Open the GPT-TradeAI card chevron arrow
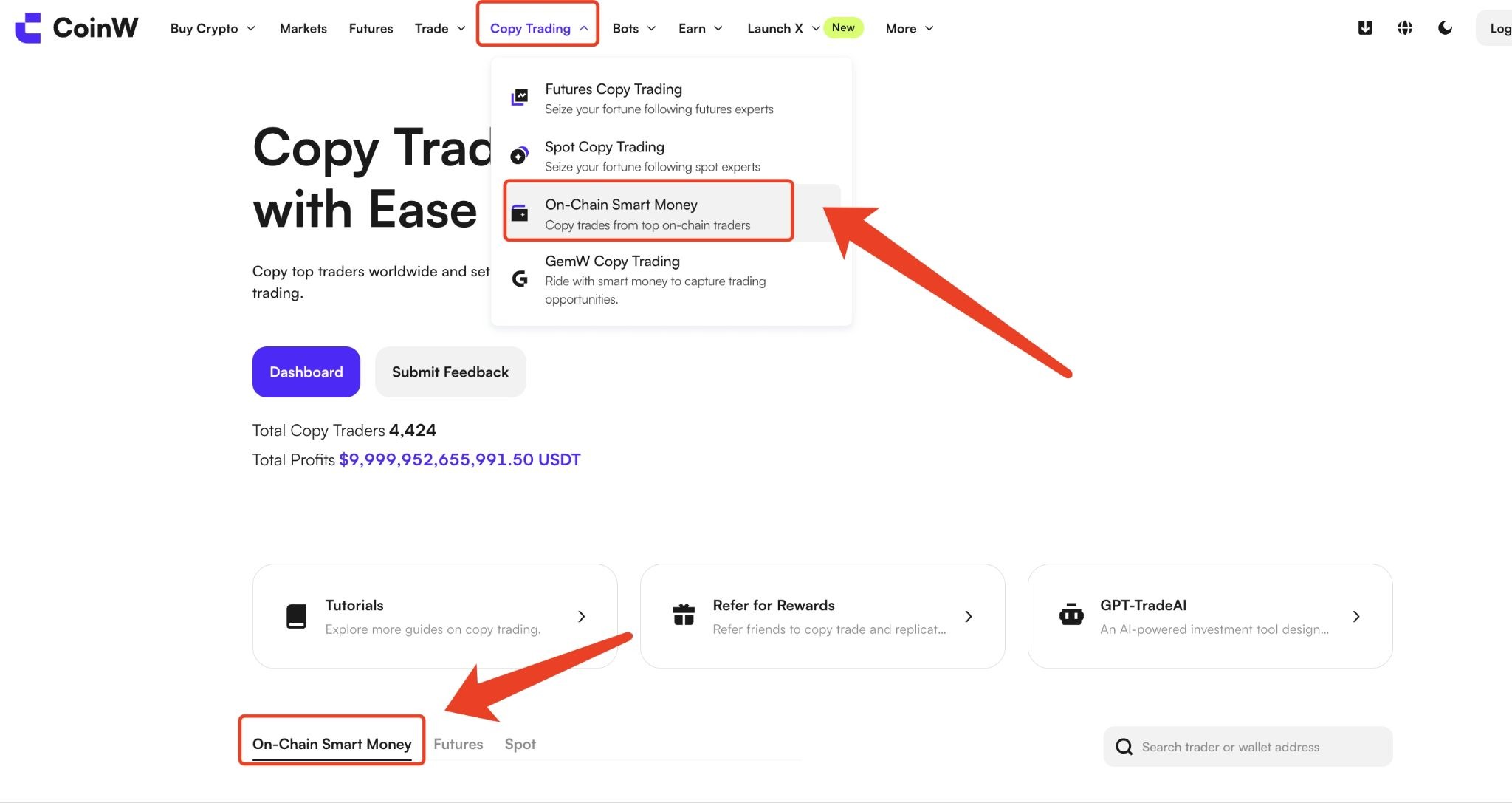1512x803 pixels. [1356, 616]
